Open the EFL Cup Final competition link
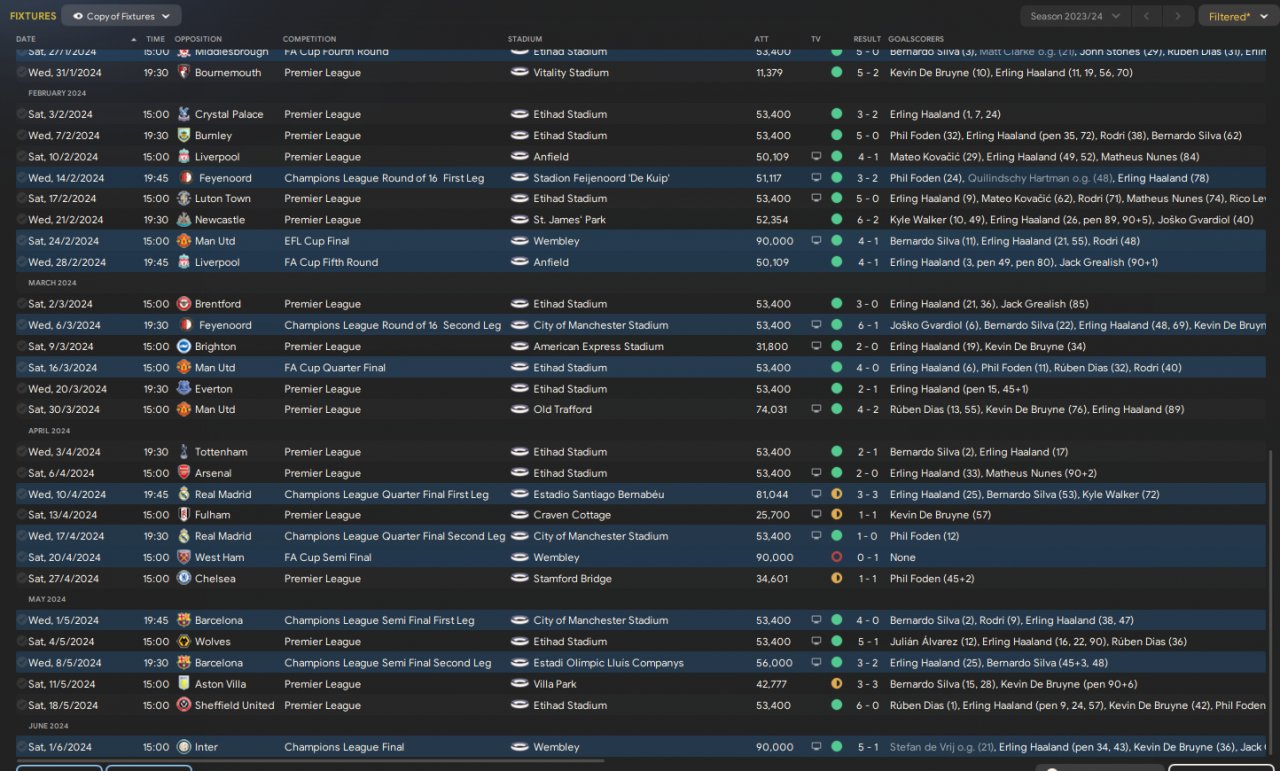The height and width of the screenshot is (771, 1280). pyautogui.click(x=317, y=241)
